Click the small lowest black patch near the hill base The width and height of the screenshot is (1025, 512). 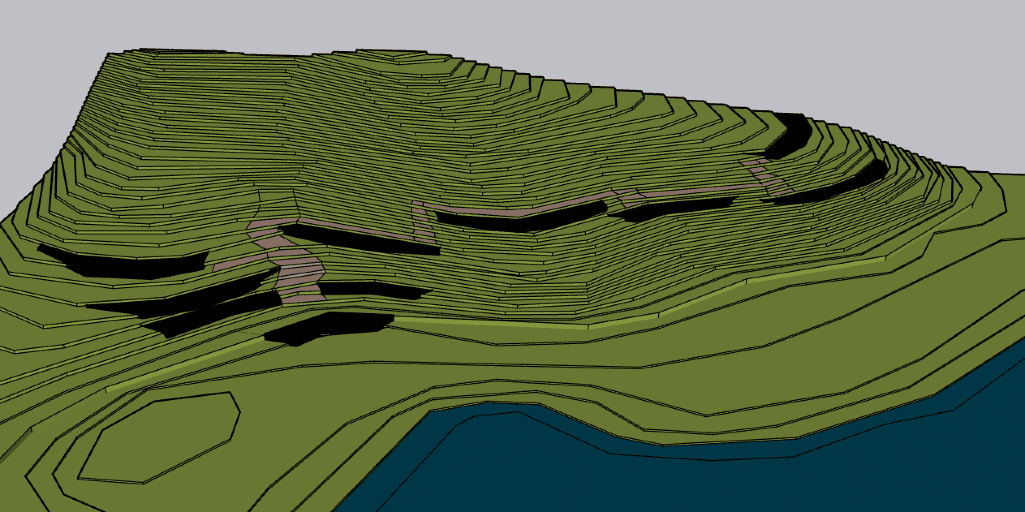click(325, 327)
